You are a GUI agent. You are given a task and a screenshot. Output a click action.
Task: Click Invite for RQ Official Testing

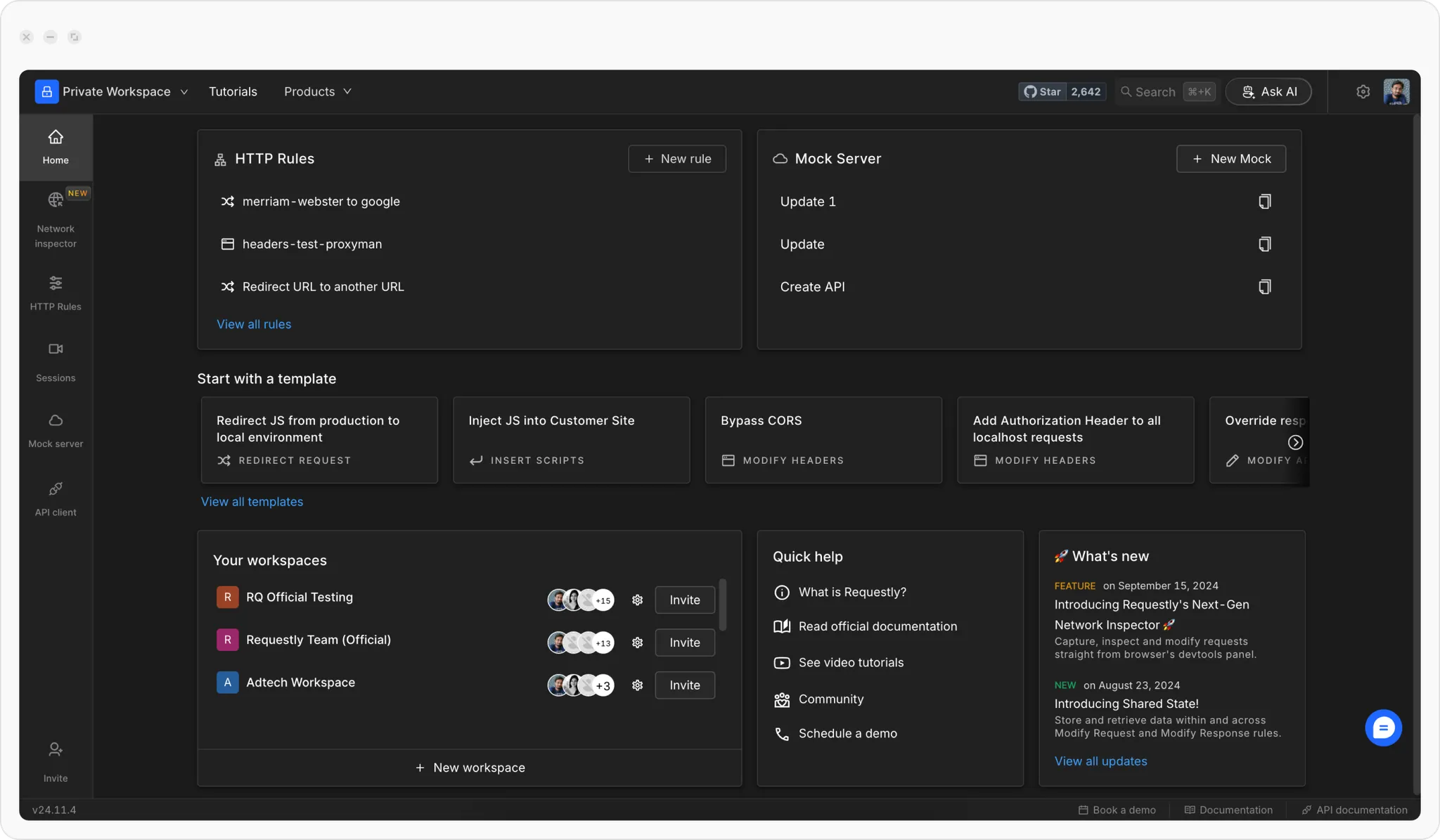coord(684,600)
